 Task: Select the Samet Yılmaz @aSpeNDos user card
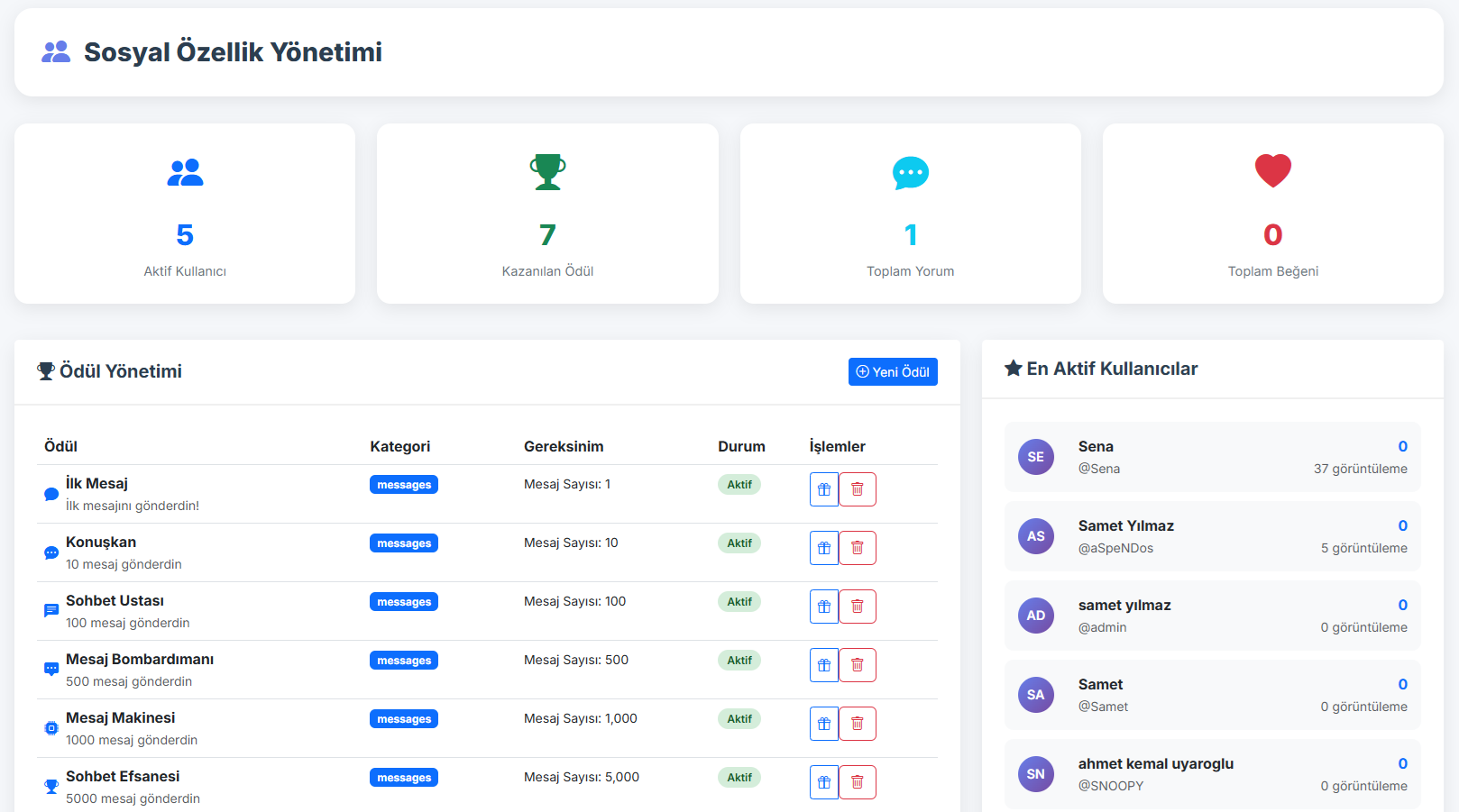1212,536
